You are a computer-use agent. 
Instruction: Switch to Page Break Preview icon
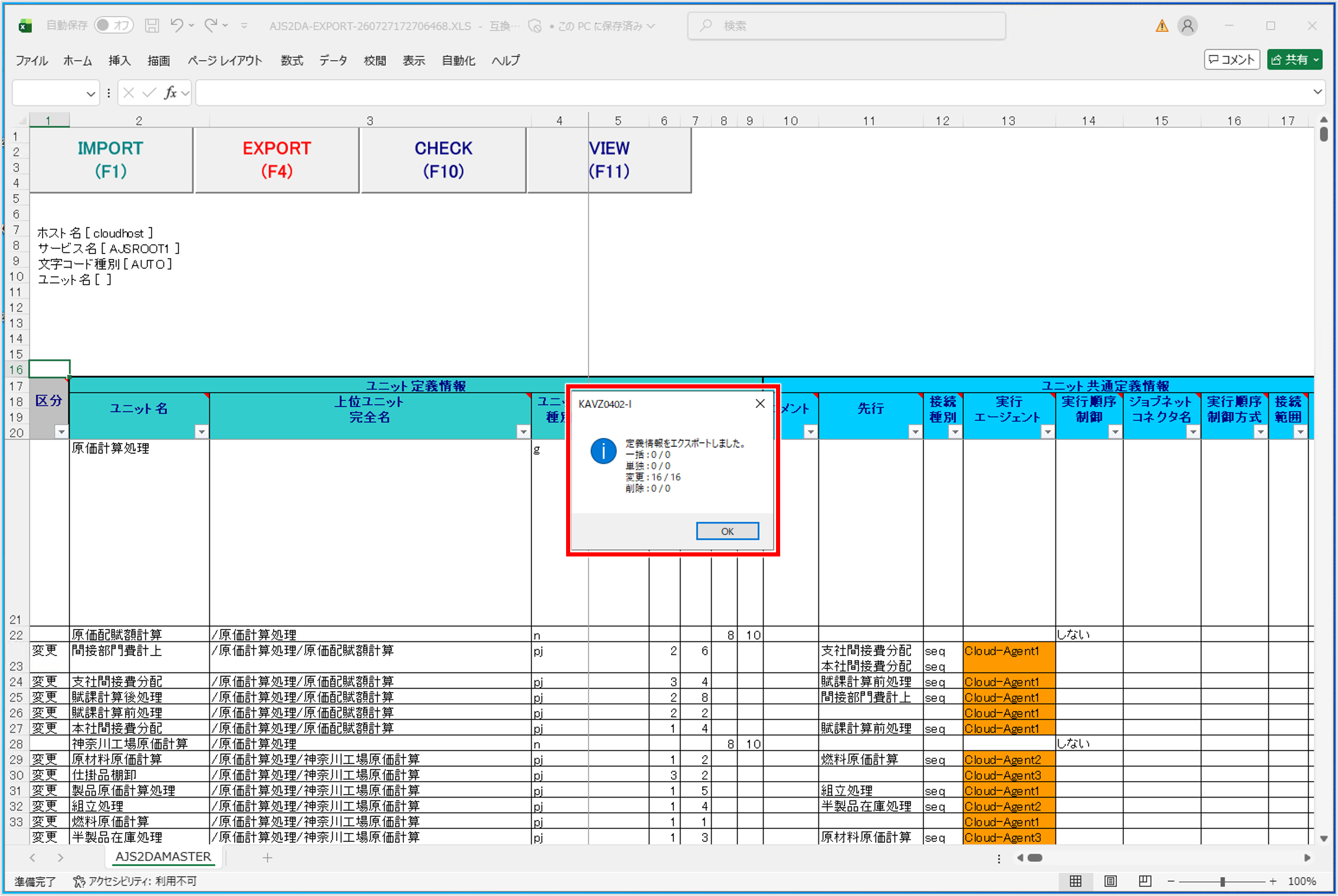[1145, 881]
